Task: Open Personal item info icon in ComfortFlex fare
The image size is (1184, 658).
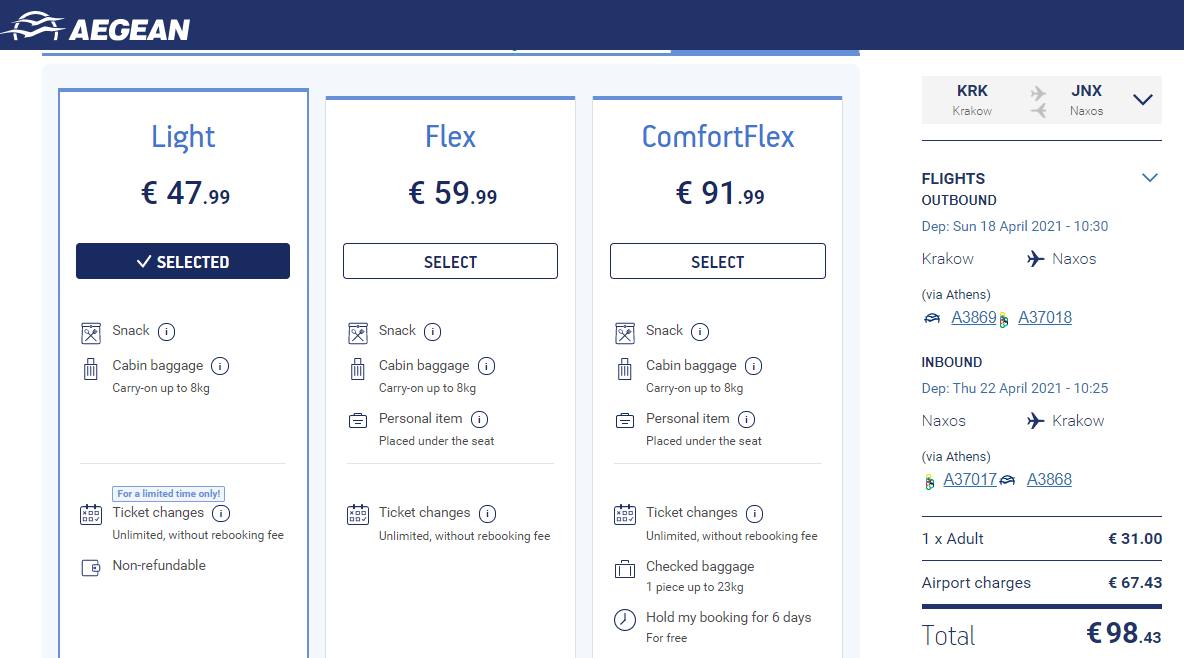Action: [747, 419]
